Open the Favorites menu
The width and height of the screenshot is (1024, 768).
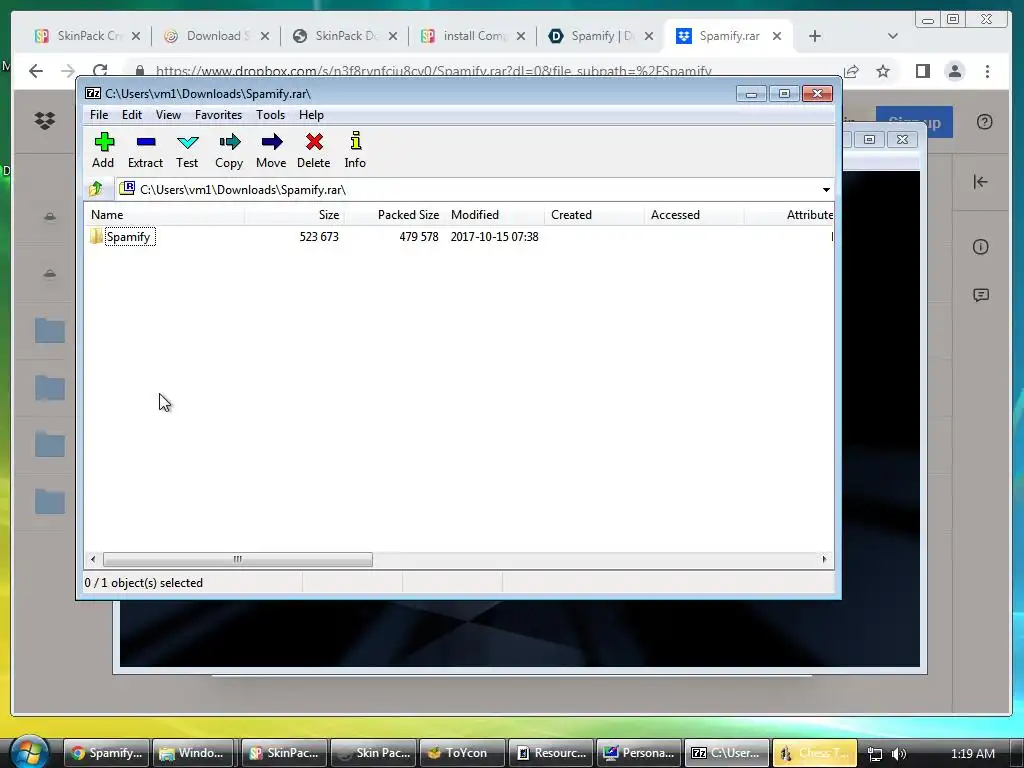tap(218, 115)
